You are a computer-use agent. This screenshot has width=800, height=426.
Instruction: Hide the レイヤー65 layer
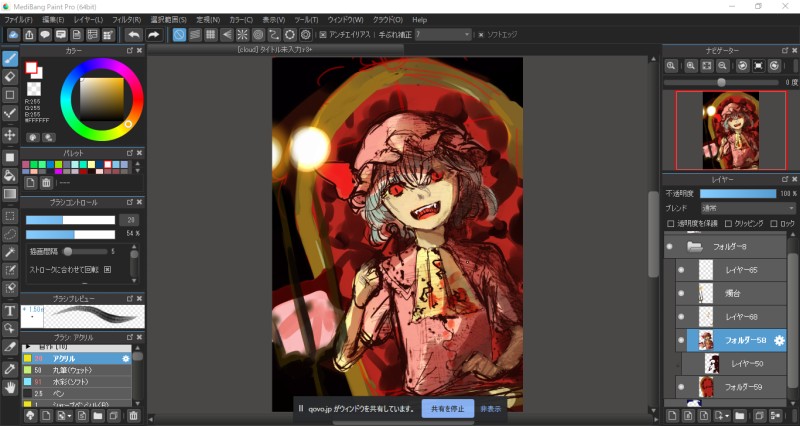pyautogui.click(x=681, y=270)
